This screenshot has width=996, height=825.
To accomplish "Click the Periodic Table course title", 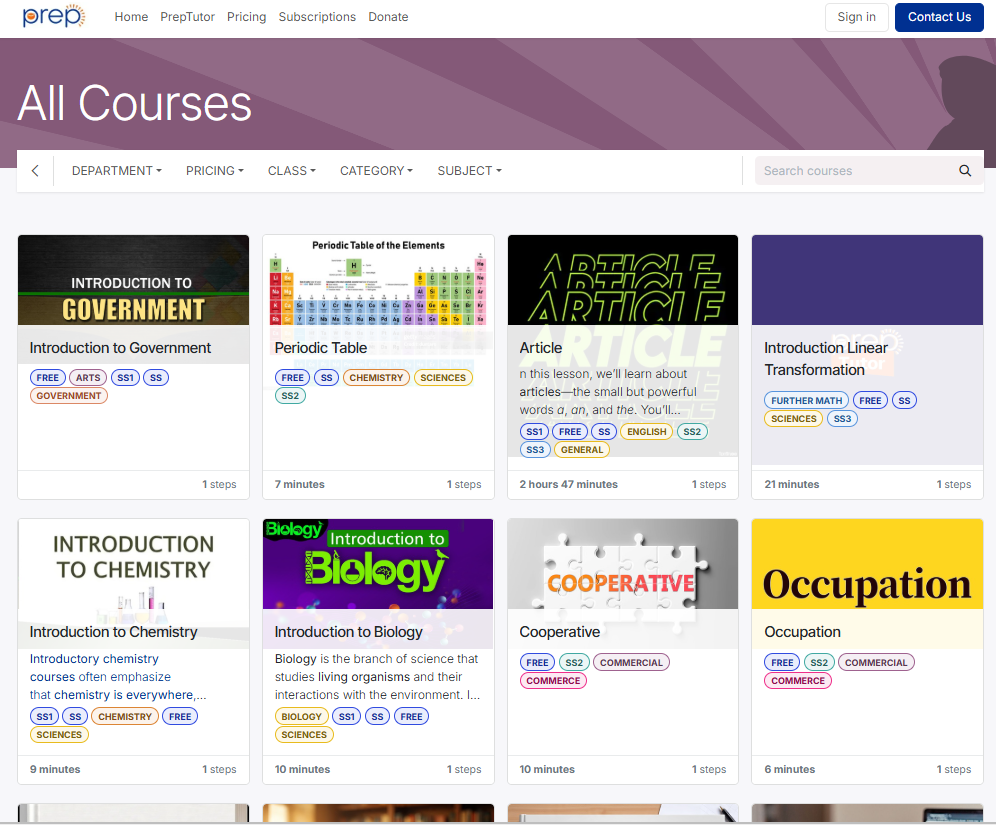I will [x=321, y=348].
